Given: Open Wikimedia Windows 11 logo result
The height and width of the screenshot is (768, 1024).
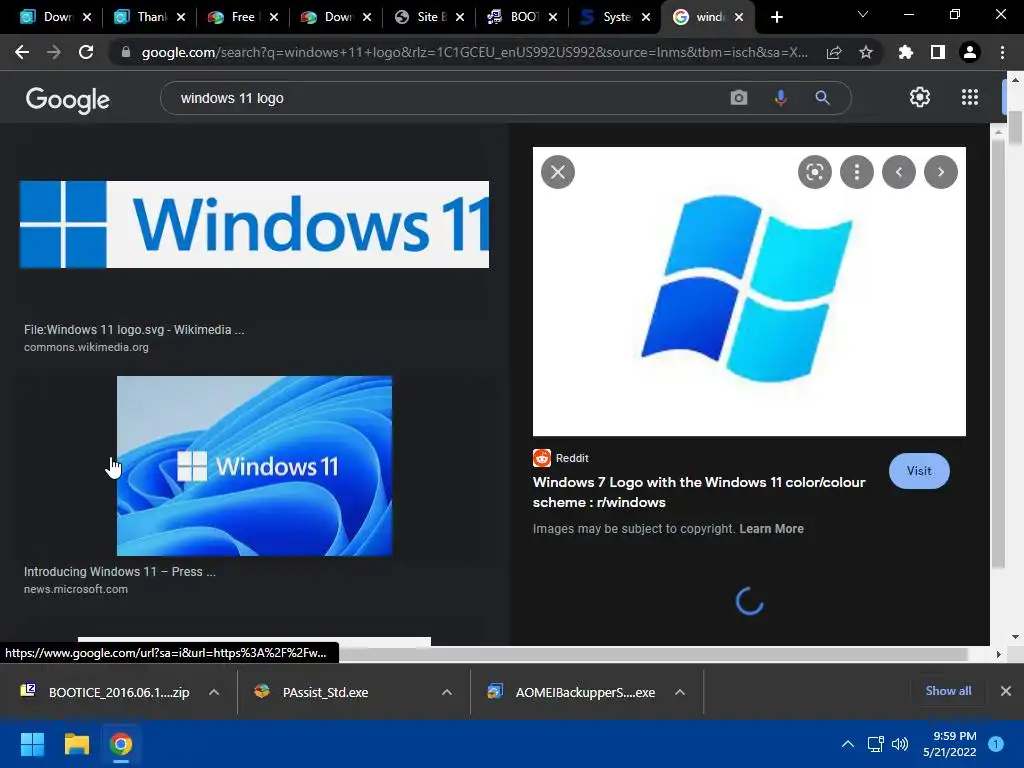Looking at the screenshot, I should [254, 224].
